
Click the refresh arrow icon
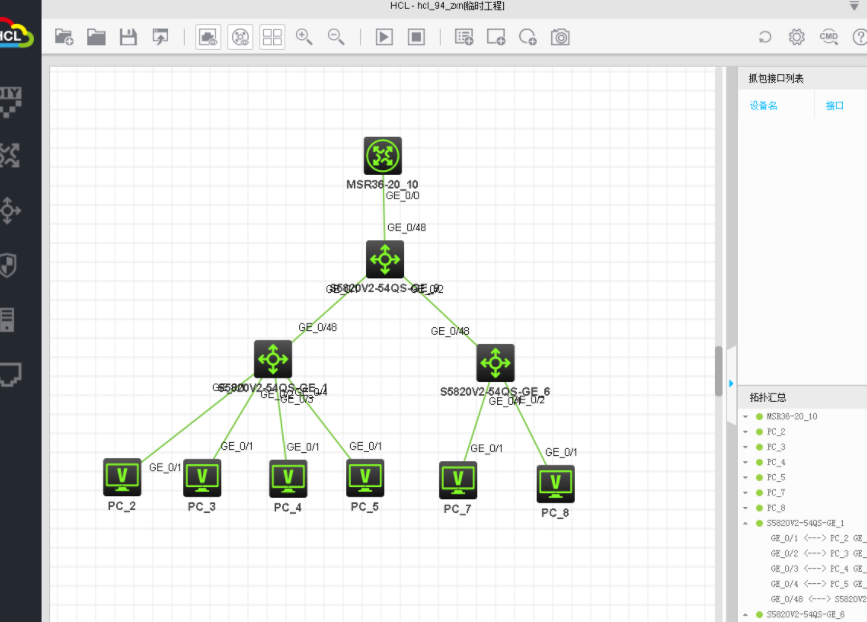pos(765,37)
